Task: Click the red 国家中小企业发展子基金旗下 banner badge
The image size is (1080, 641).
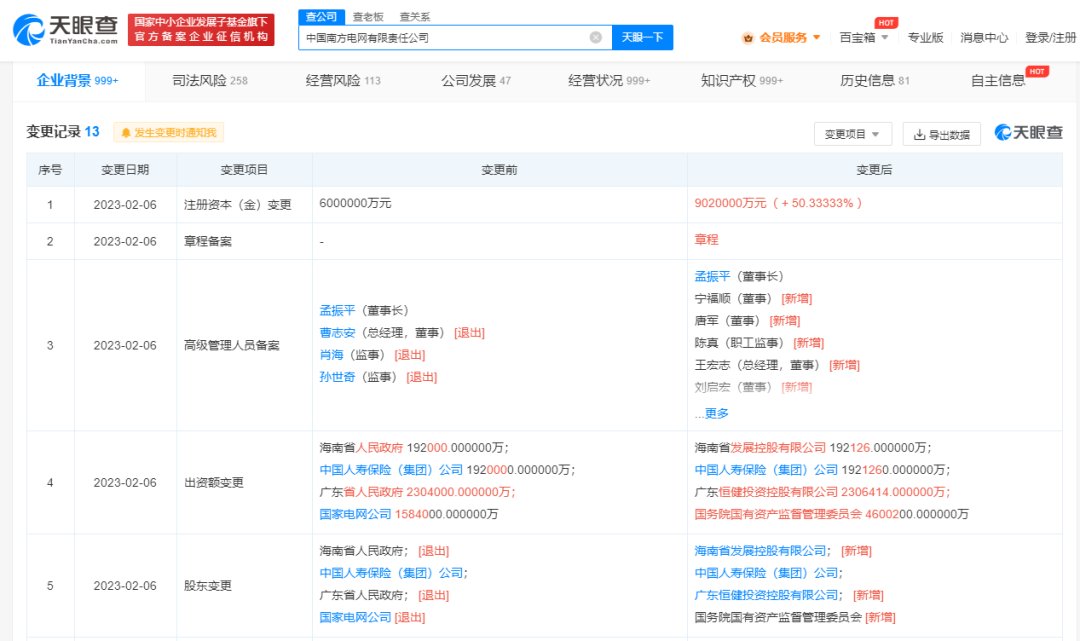Action: pos(201,30)
